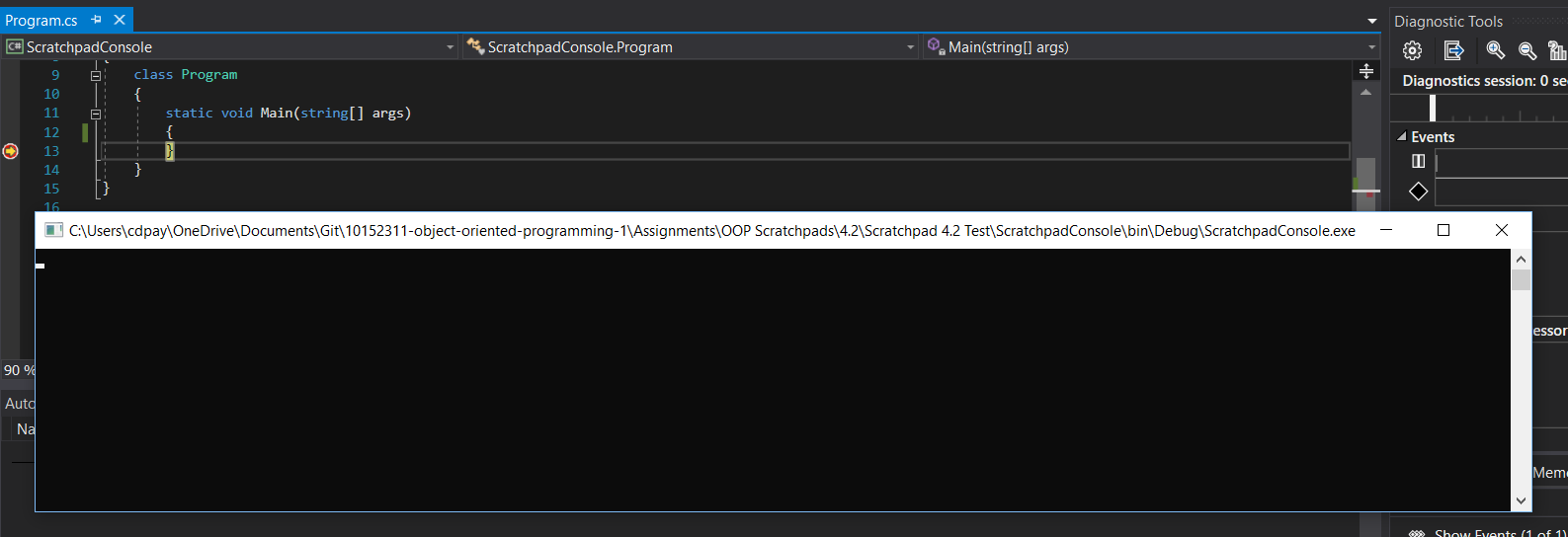The height and width of the screenshot is (537, 1568).
Task: Collapse the class Program code block
Action: pyautogui.click(x=96, y=75)
